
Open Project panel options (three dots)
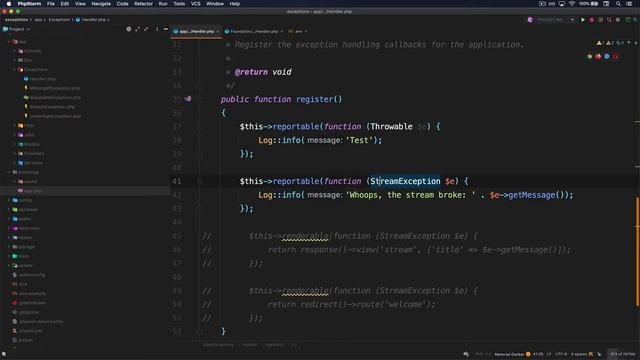click(x=157, y=29)
